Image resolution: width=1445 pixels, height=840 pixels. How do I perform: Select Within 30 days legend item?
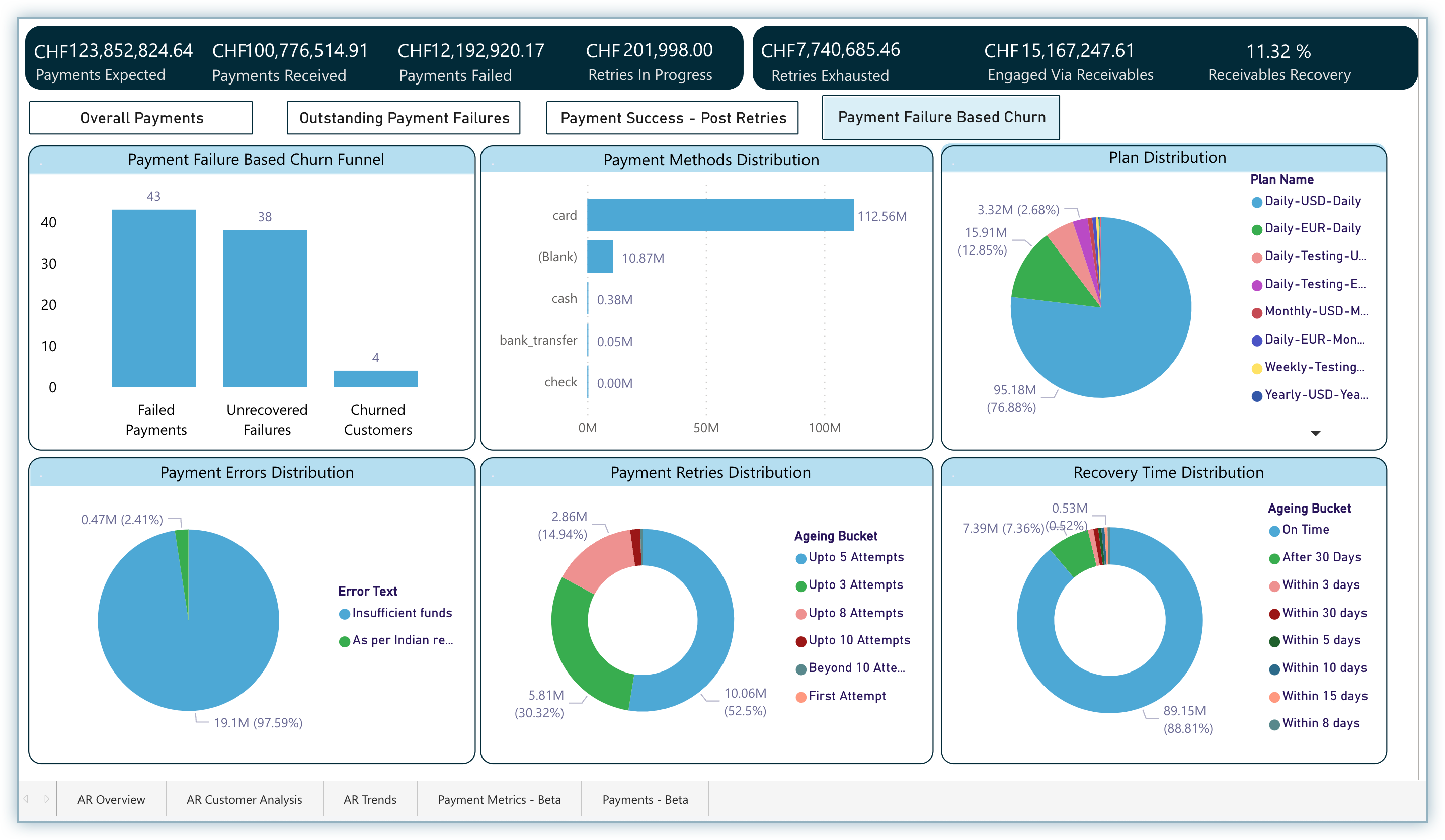[1318, 613]
